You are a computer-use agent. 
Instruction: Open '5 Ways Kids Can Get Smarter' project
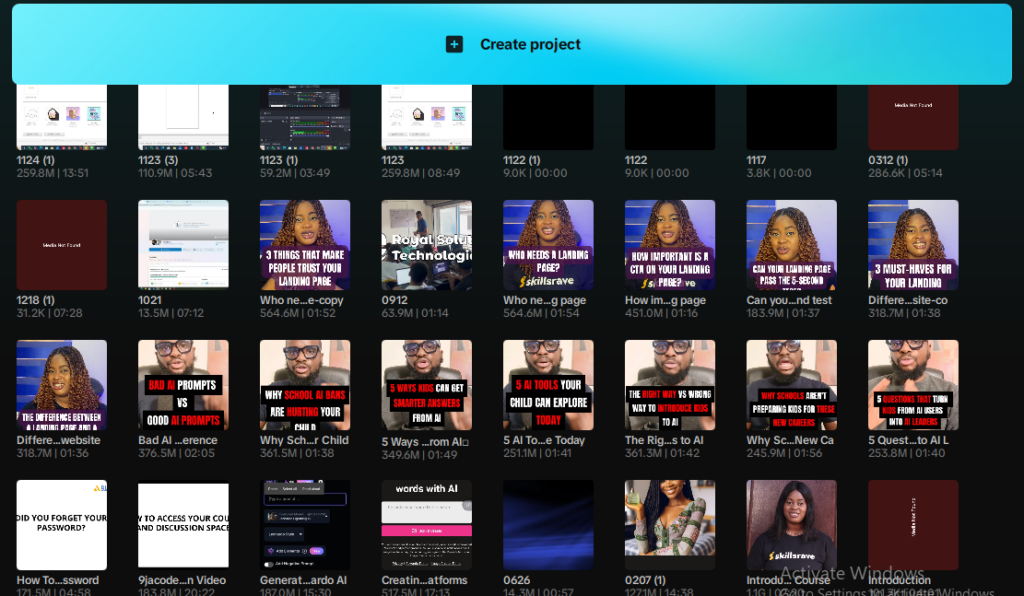[x=426, y=385]
